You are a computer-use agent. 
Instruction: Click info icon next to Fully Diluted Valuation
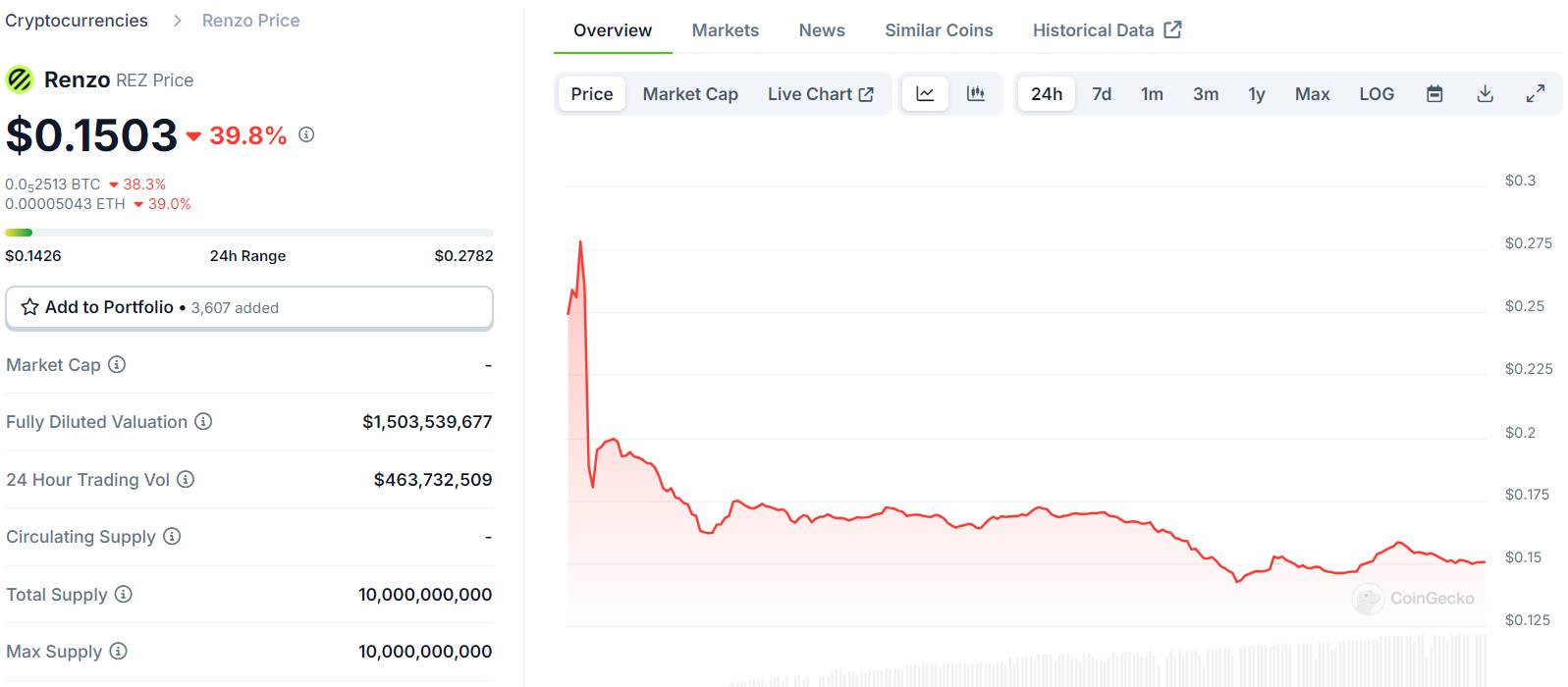pyautogui.click(x=203, y=422)
